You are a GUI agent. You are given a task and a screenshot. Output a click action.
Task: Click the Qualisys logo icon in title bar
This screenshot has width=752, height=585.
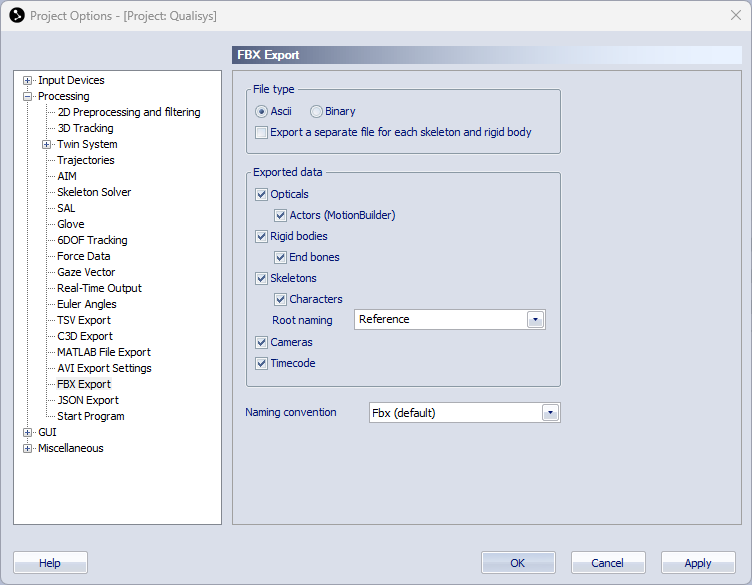tap(17, 15)
